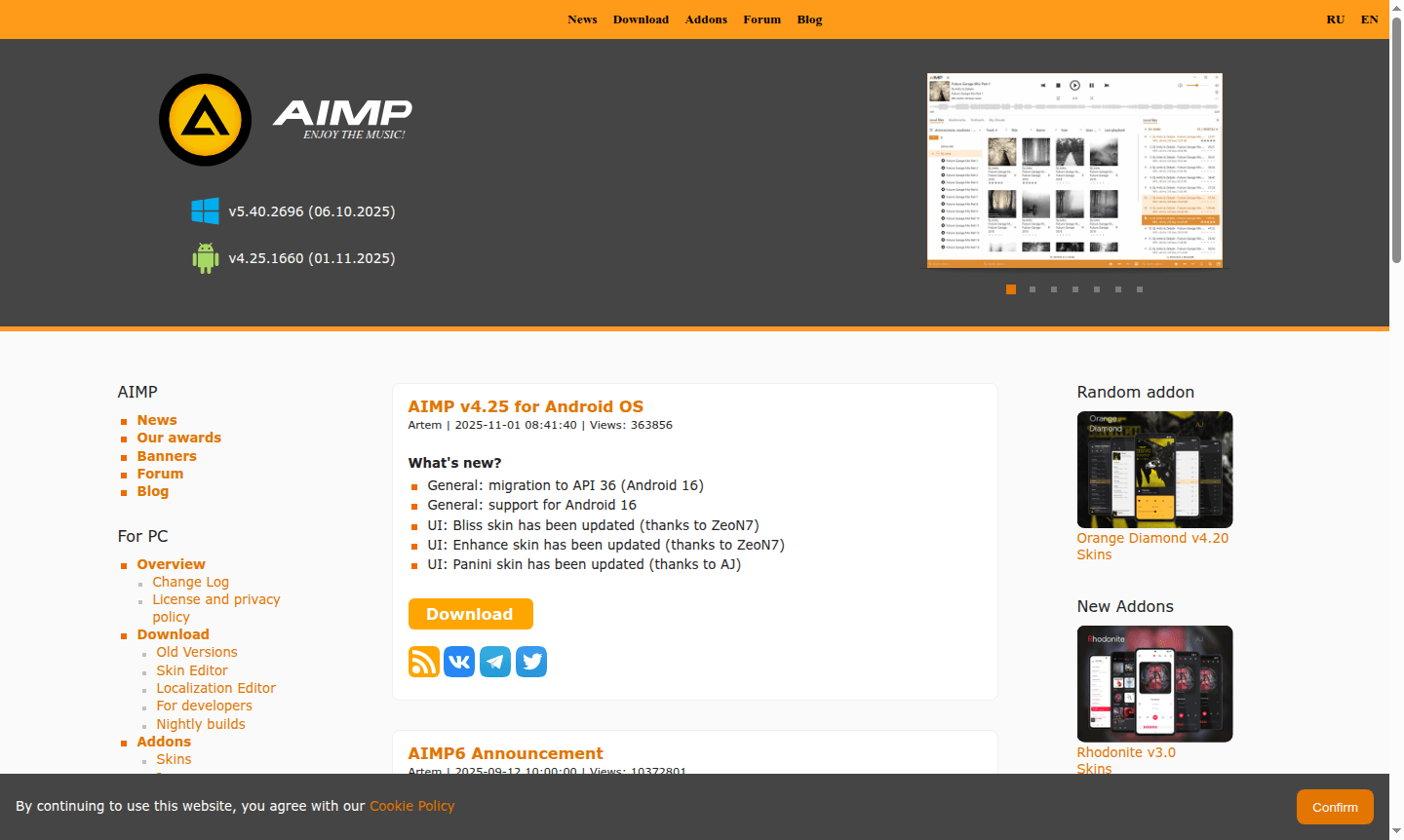This screenshot has height=840, width=1404.
Task: Open the Telegram channel icon
Action: pos(495,662)
